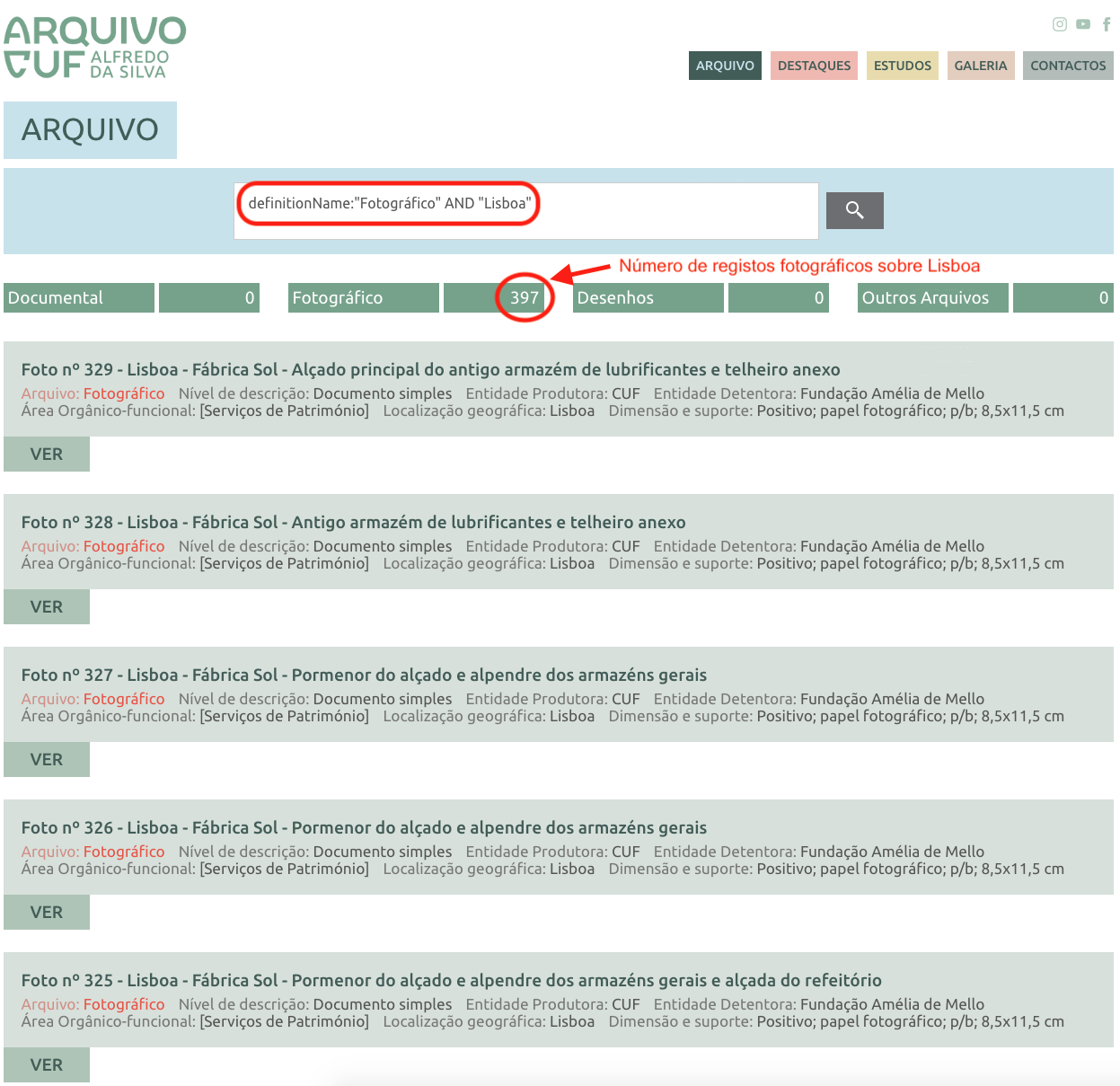This screenshot has width=1120, height=1086.
Task: Click VER button for Foto nº 328
Action: 47,607
